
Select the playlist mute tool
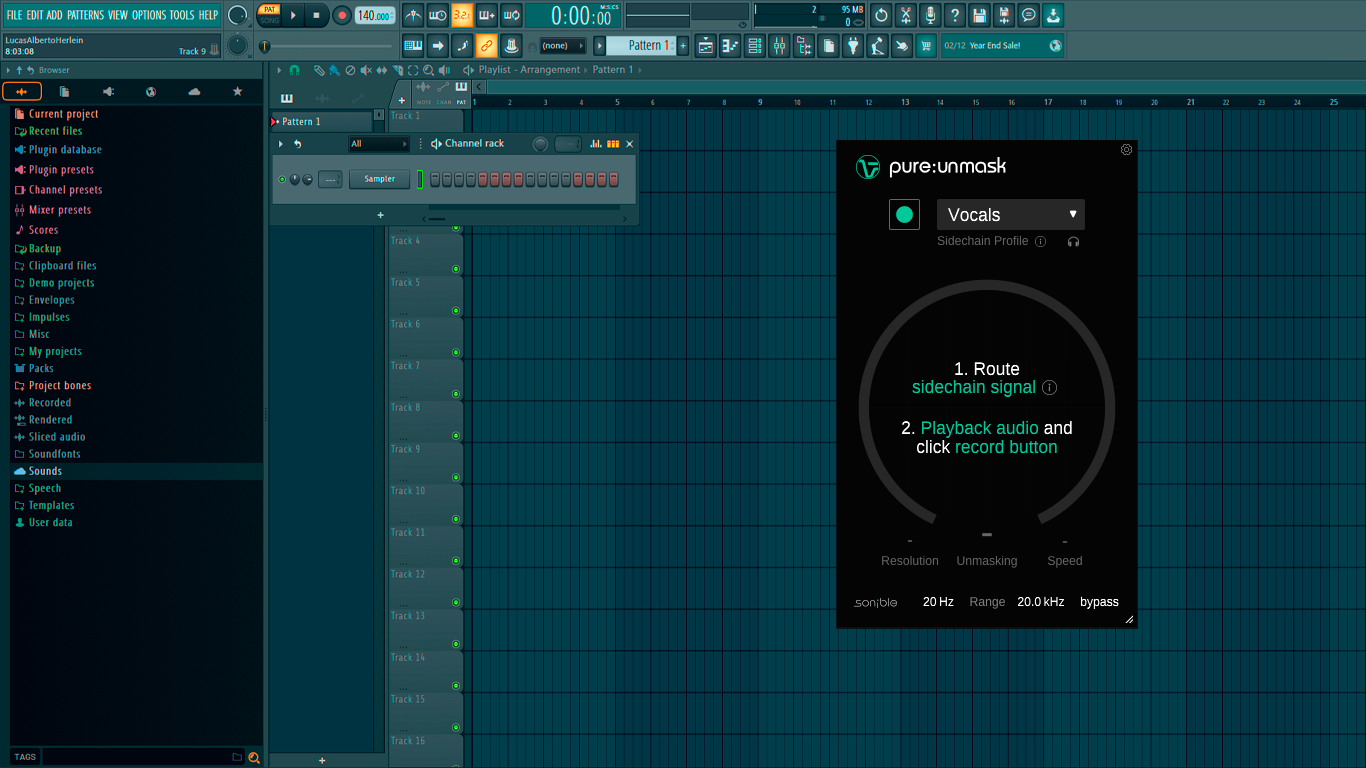[x=366, y=70]
